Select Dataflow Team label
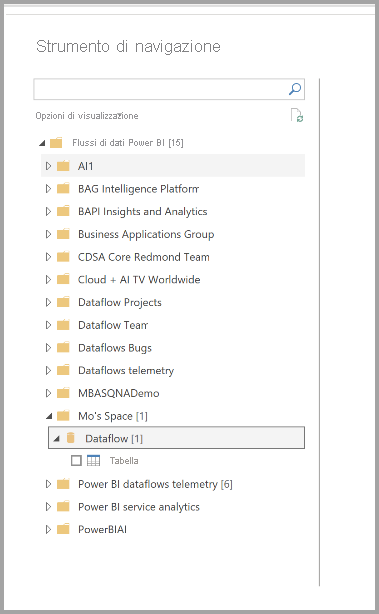 click(113, 325)
